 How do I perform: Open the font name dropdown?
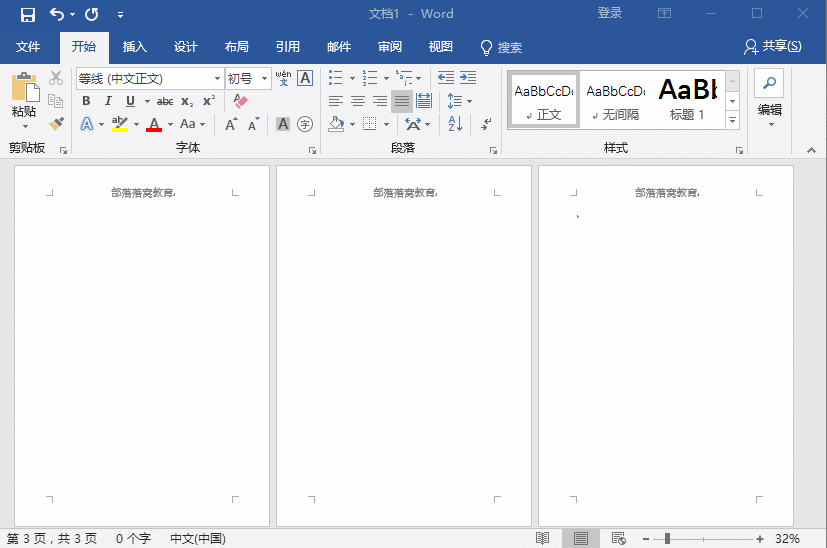(x=217, y=78)
